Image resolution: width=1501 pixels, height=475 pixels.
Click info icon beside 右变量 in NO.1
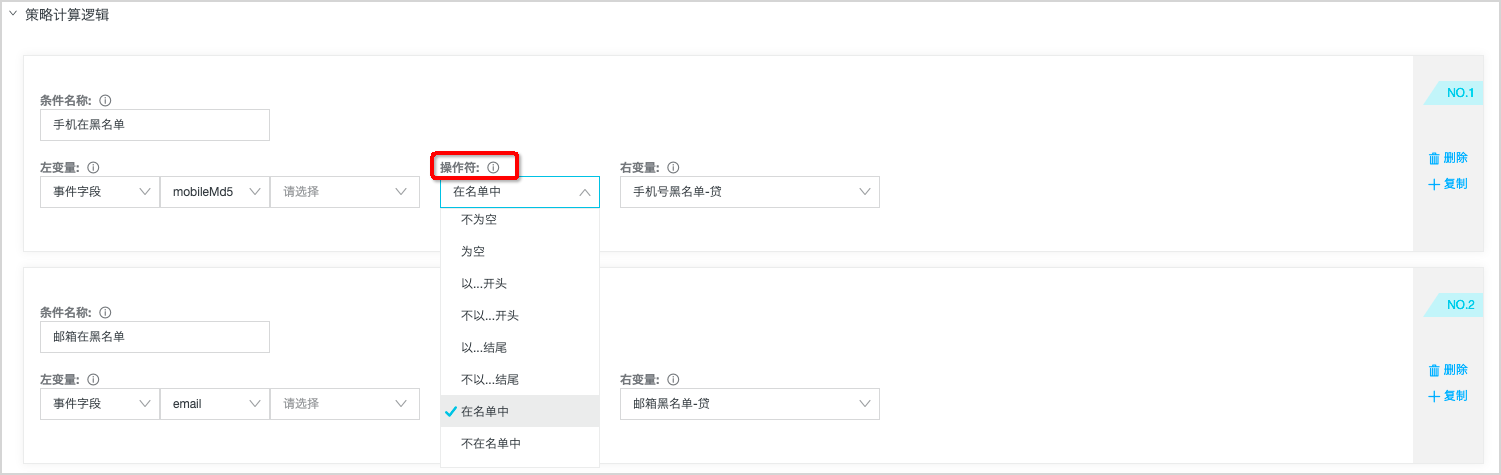(673, 168)
